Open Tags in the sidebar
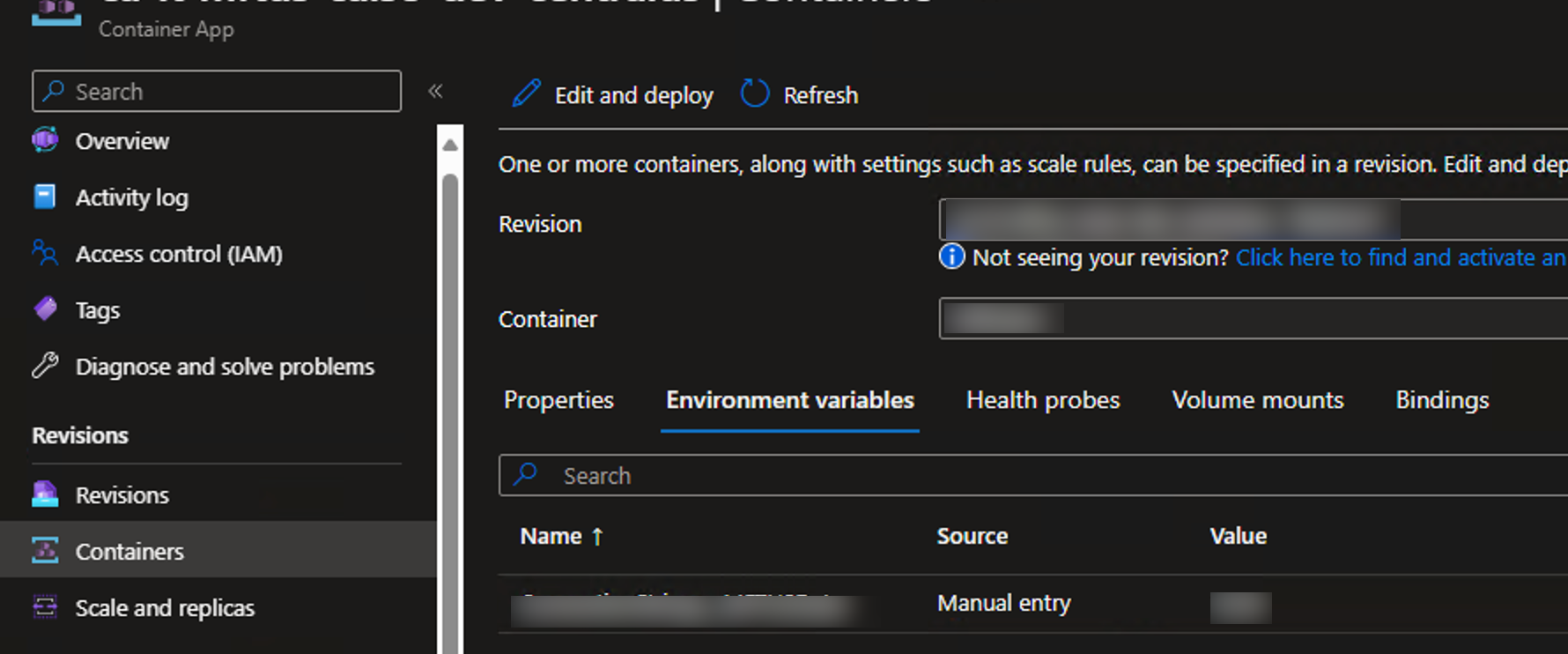 point(97,310)
